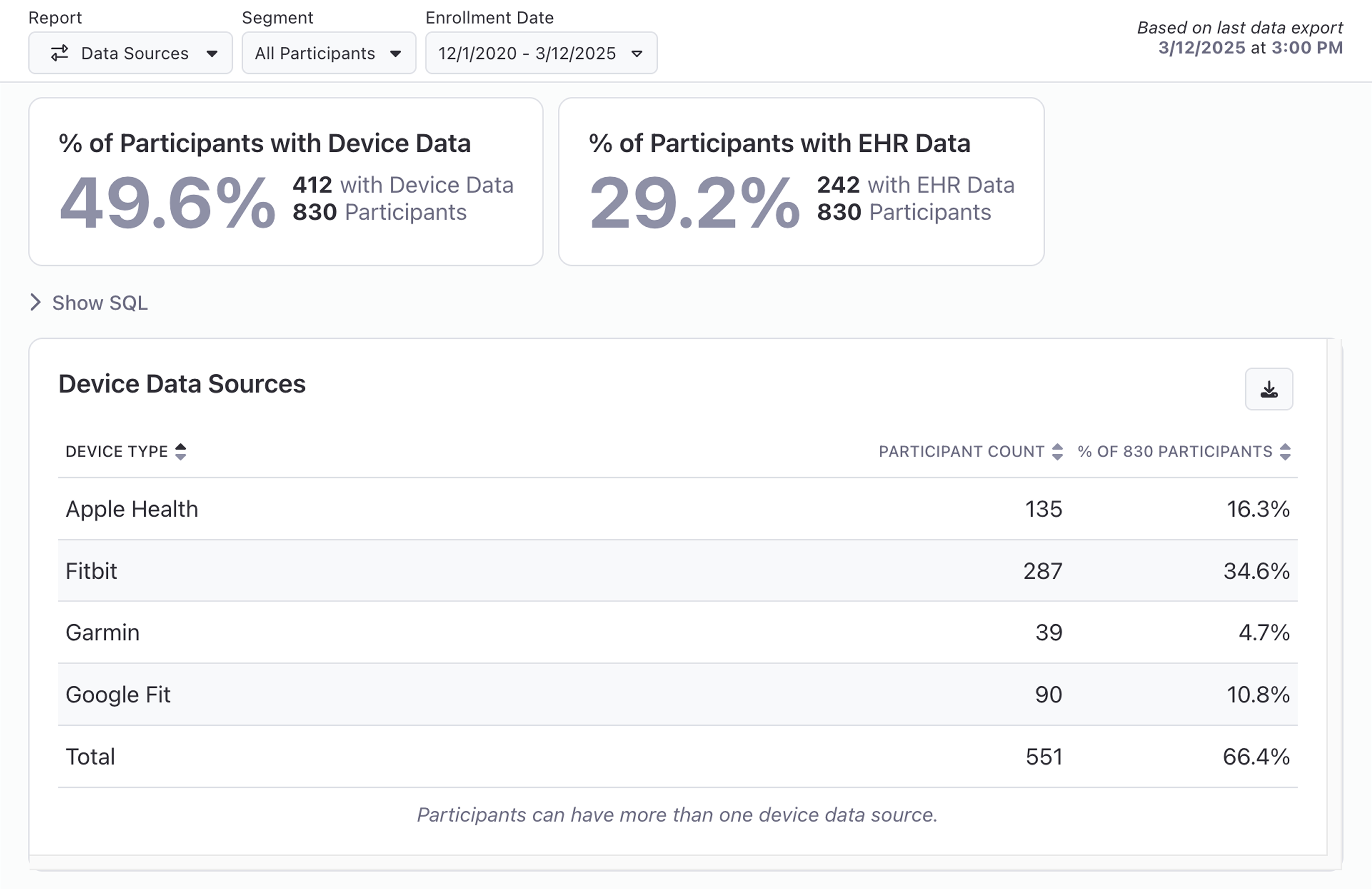Click the Google Fit row
This screenshot has height=889, width=1372.
(677, 694)
